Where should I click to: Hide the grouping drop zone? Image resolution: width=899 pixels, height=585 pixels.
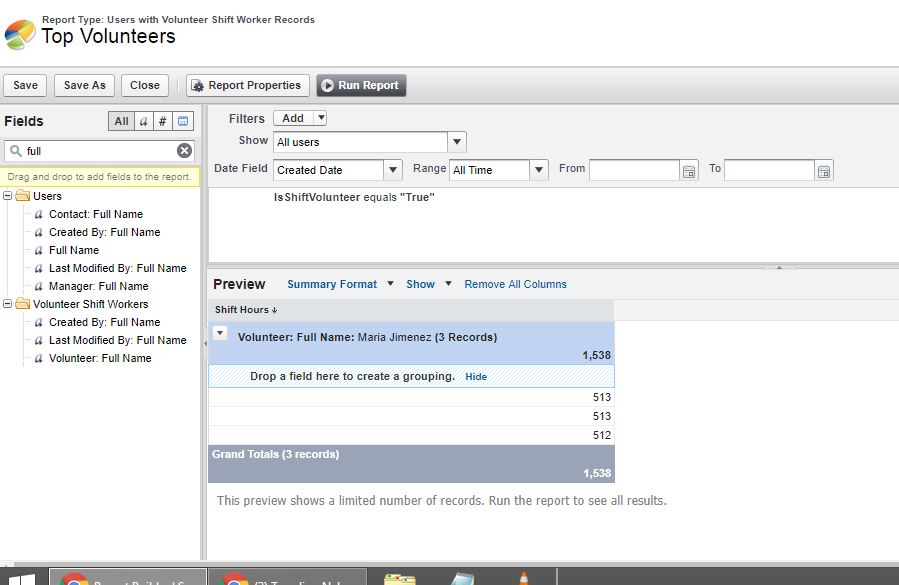click(x=476, y=376)
